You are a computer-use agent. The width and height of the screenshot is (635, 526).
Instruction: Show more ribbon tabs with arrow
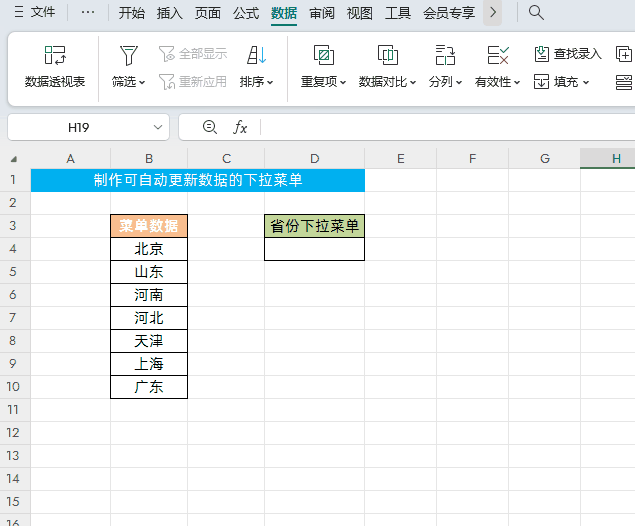coord(492,13)
